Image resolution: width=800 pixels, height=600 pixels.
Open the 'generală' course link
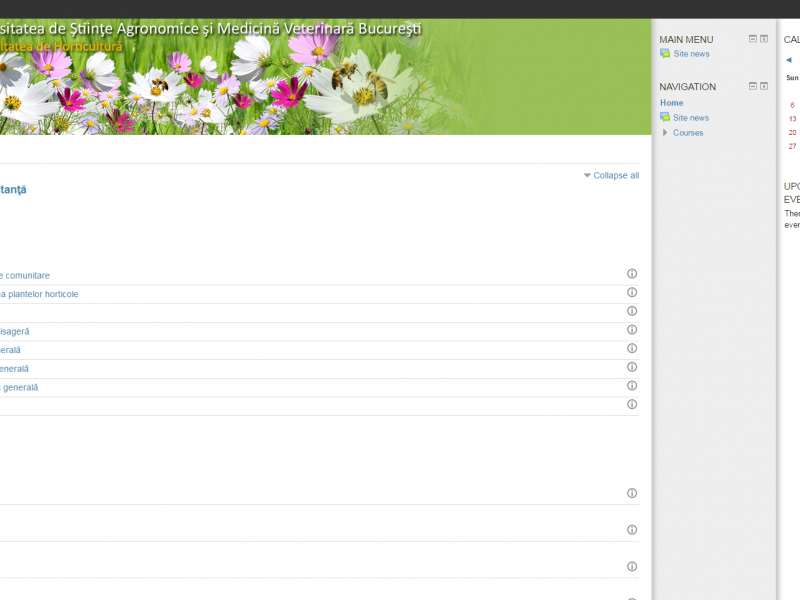point(19,388)
